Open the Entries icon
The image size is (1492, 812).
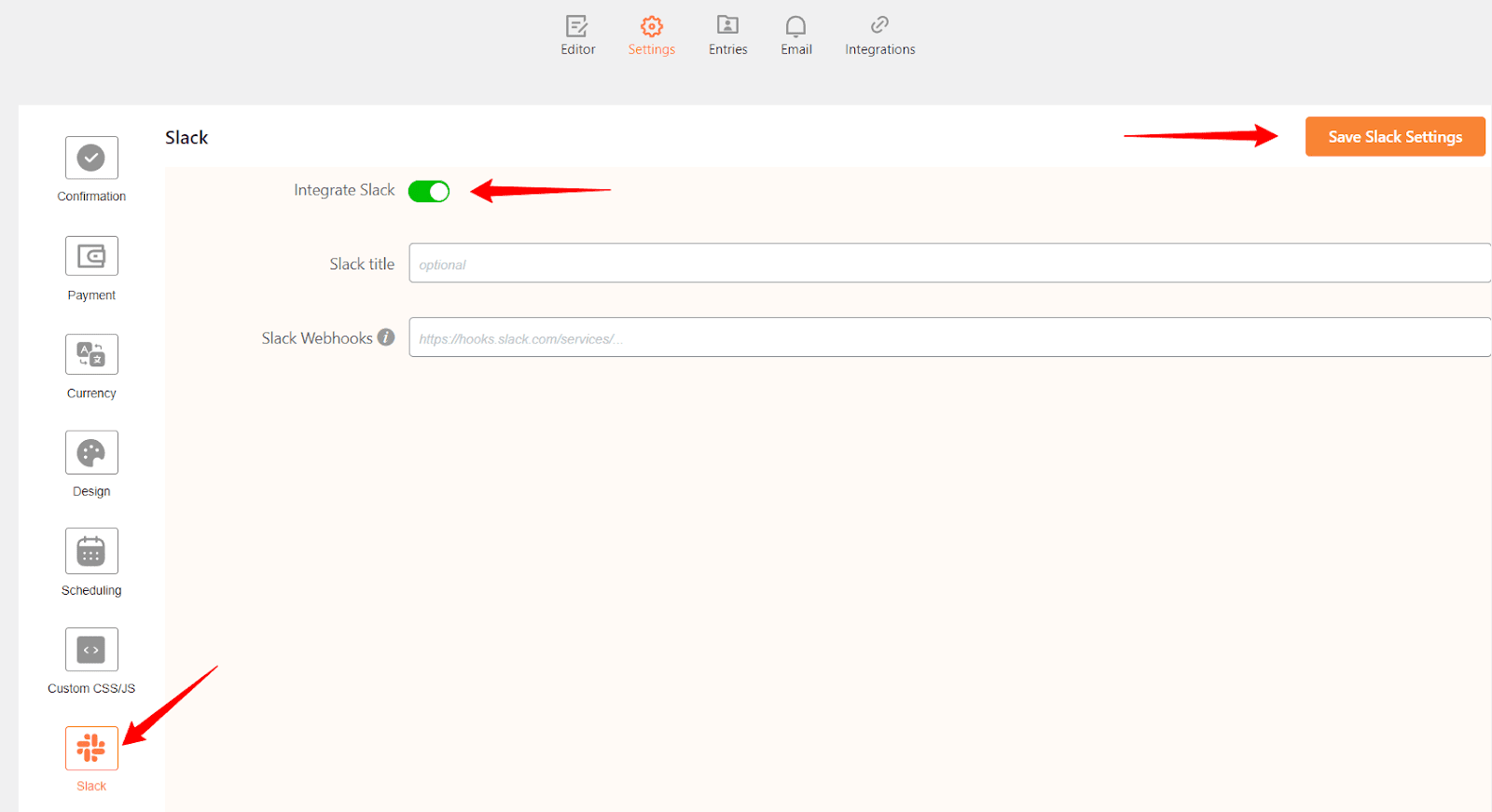(x=727, y=25)
